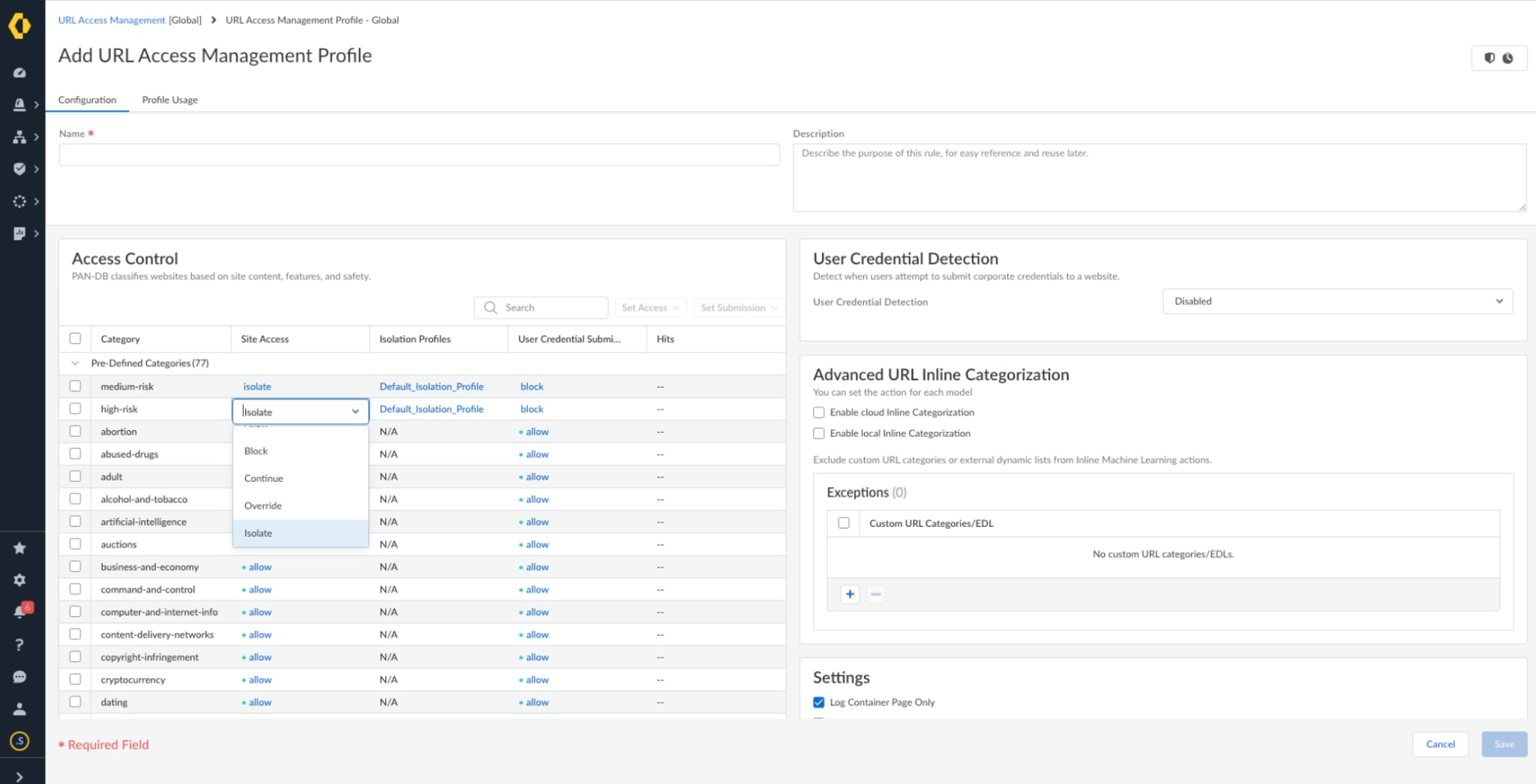Open the security shield-check sidebar icon
1536x784 pixels.
19,169
